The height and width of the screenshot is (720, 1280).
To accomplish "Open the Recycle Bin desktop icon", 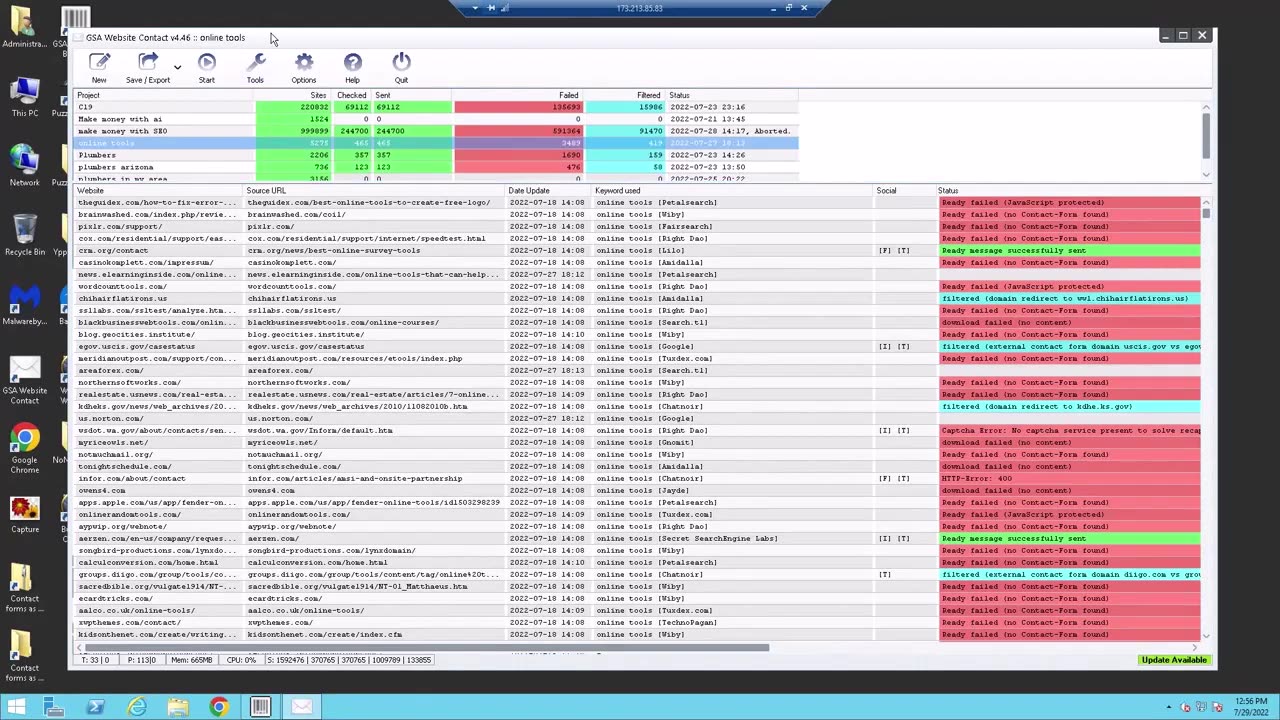I will coord(25,236).
